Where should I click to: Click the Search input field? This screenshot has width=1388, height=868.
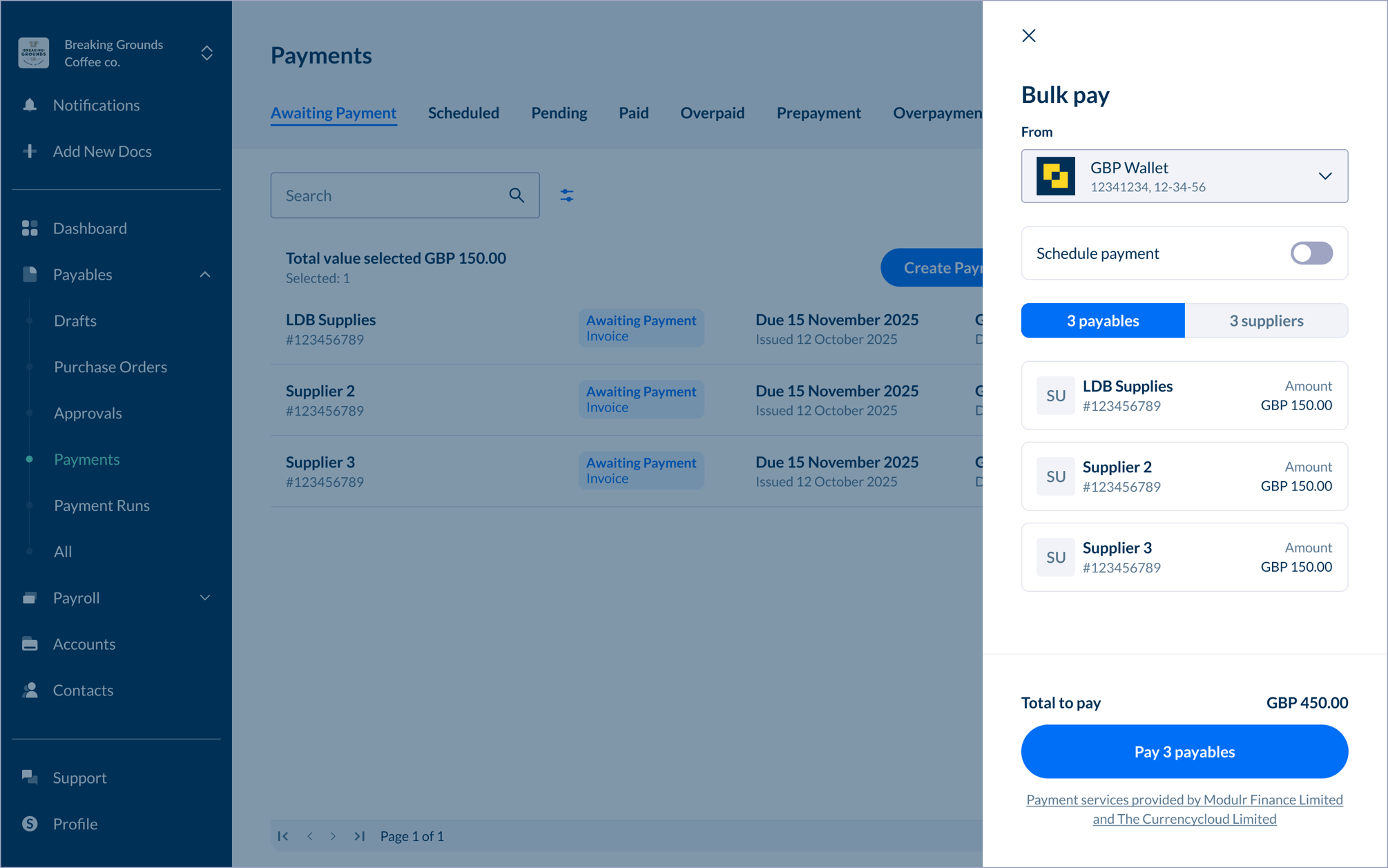(x=405, y=195)
